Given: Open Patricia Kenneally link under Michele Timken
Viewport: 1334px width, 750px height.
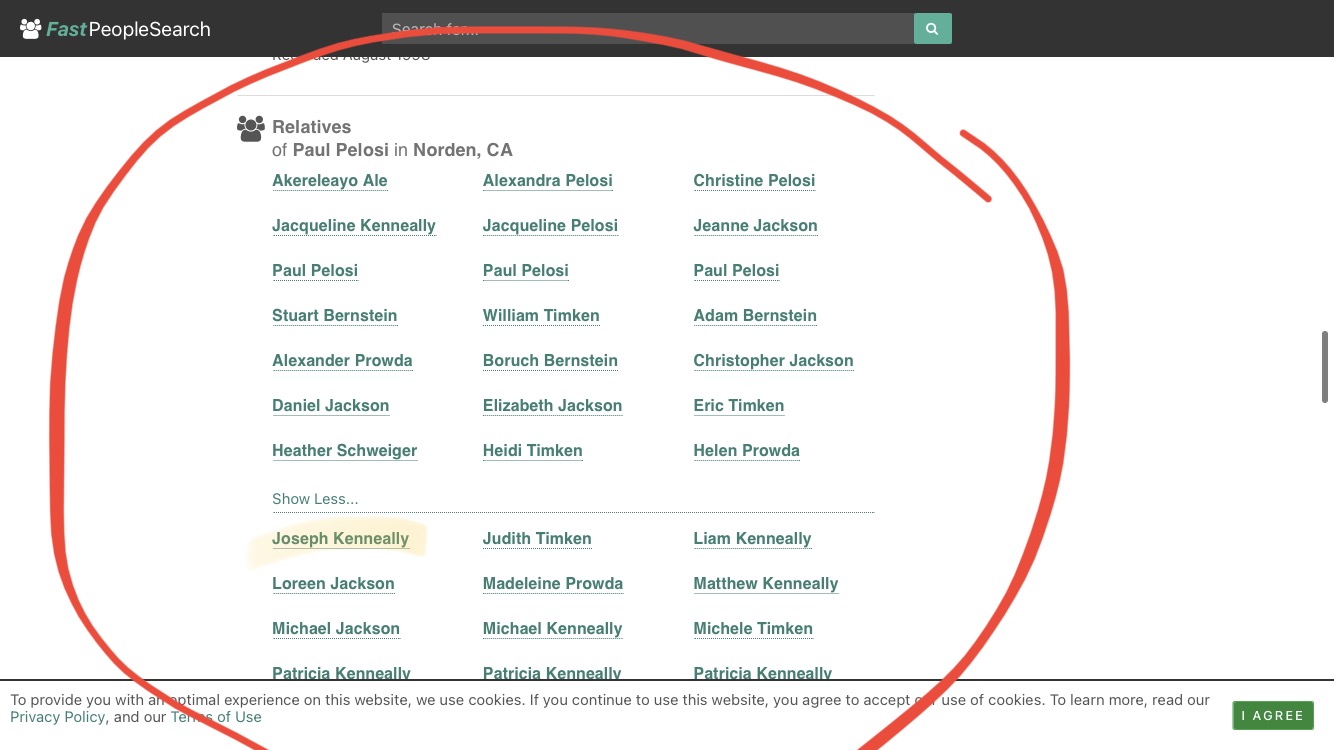Looking at the screenshot, I should click(763, 673).
